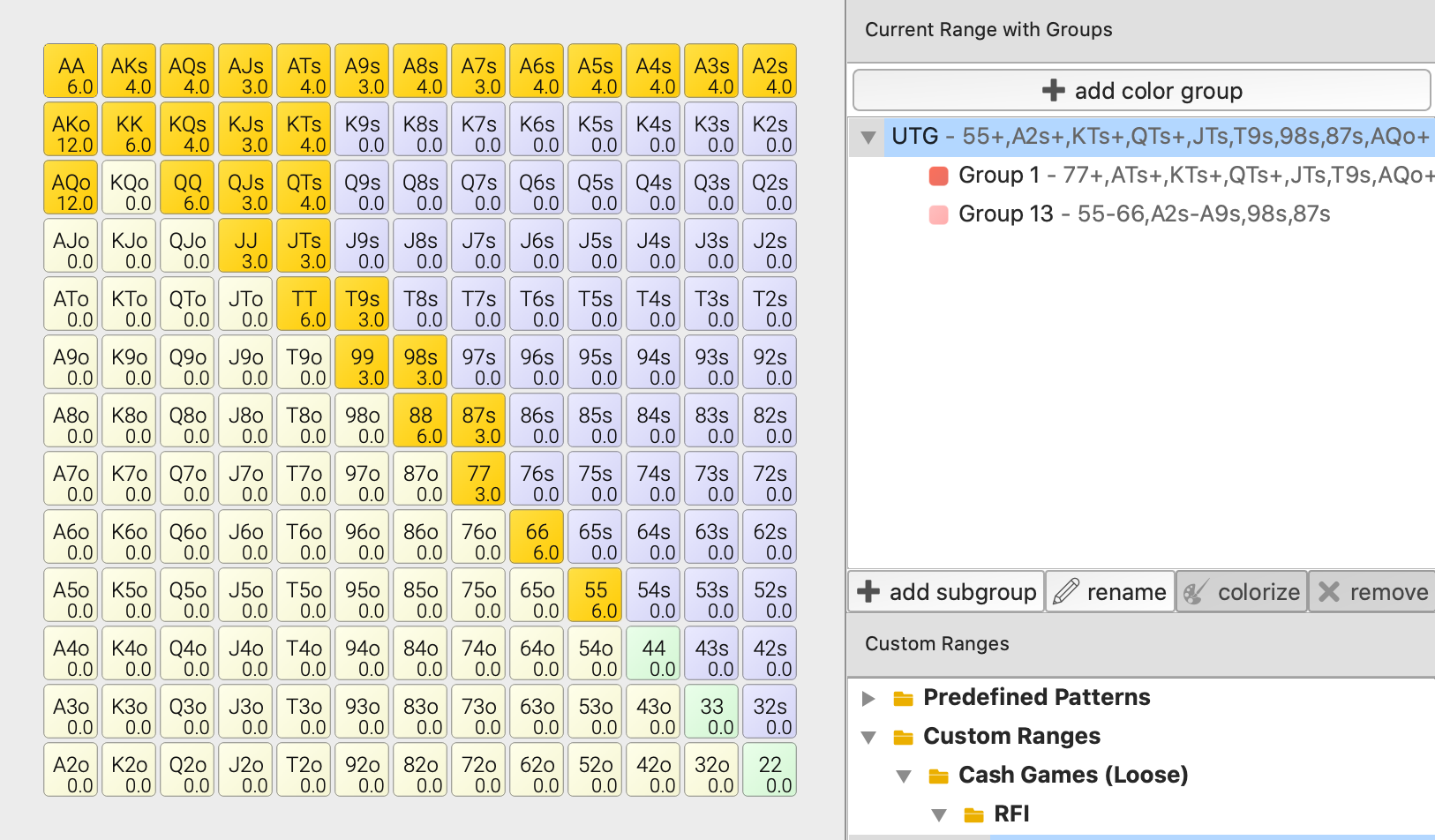Collapse the Custom Ranges folder
Viewport: 1435px width, 840px height.
tap(868, 737)
